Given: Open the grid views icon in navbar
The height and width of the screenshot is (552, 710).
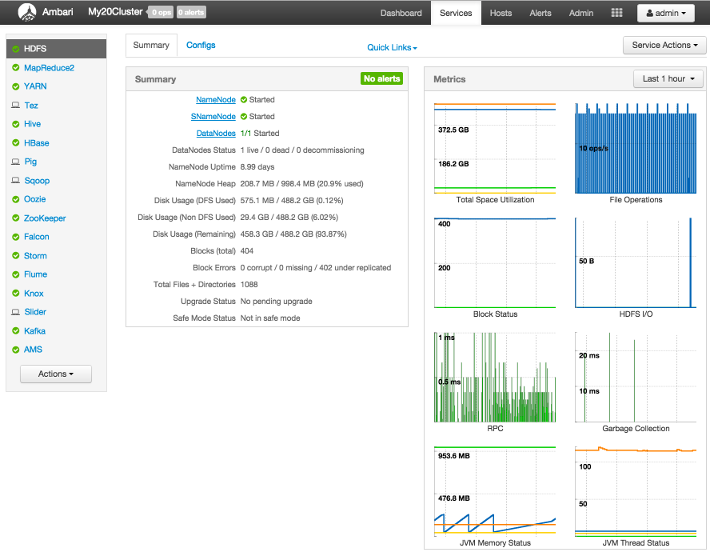Looking at the screenshot, I should (x=617, y=13).
